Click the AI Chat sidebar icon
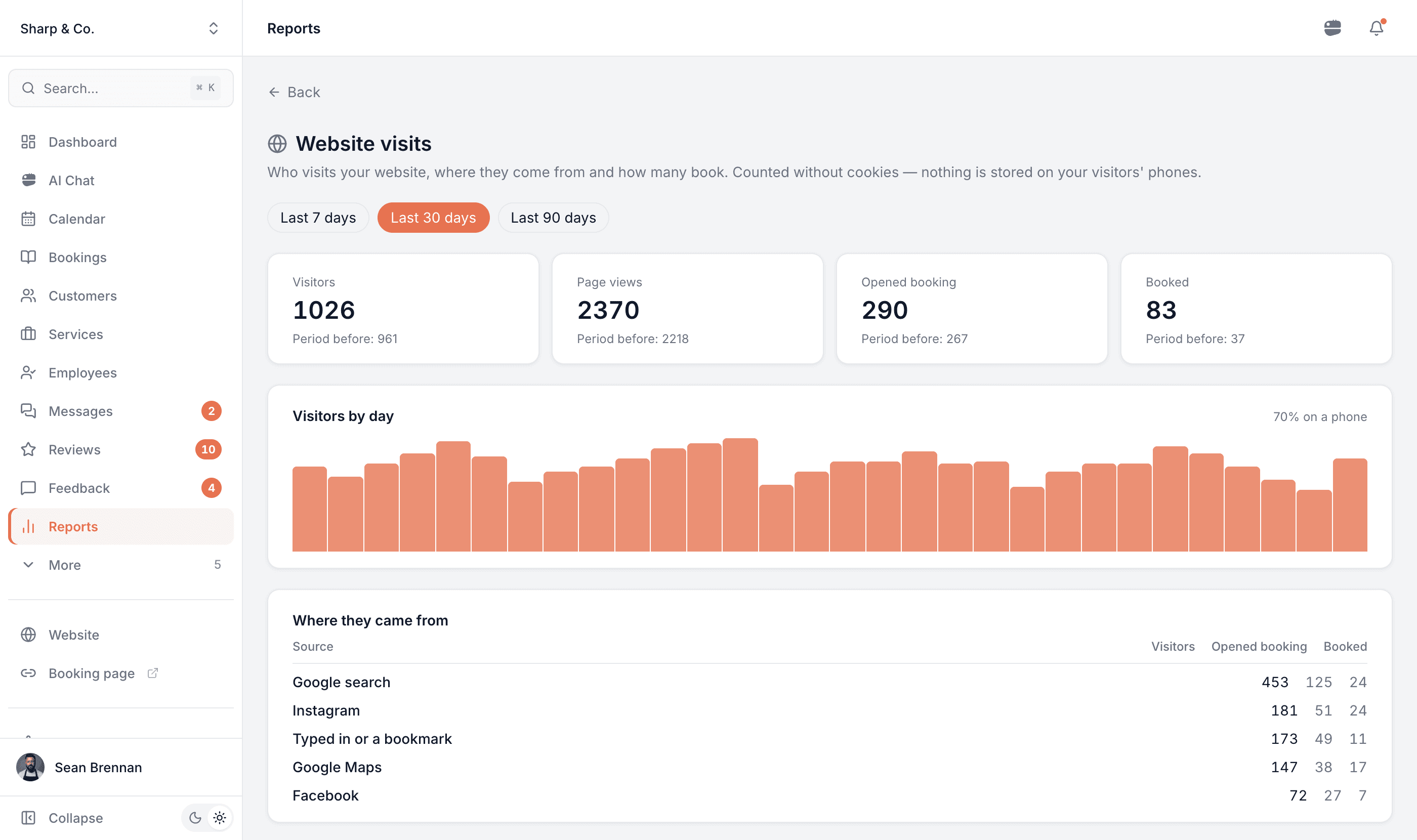The width and height of the screenshot is (1417, 840). coord(28,181)
